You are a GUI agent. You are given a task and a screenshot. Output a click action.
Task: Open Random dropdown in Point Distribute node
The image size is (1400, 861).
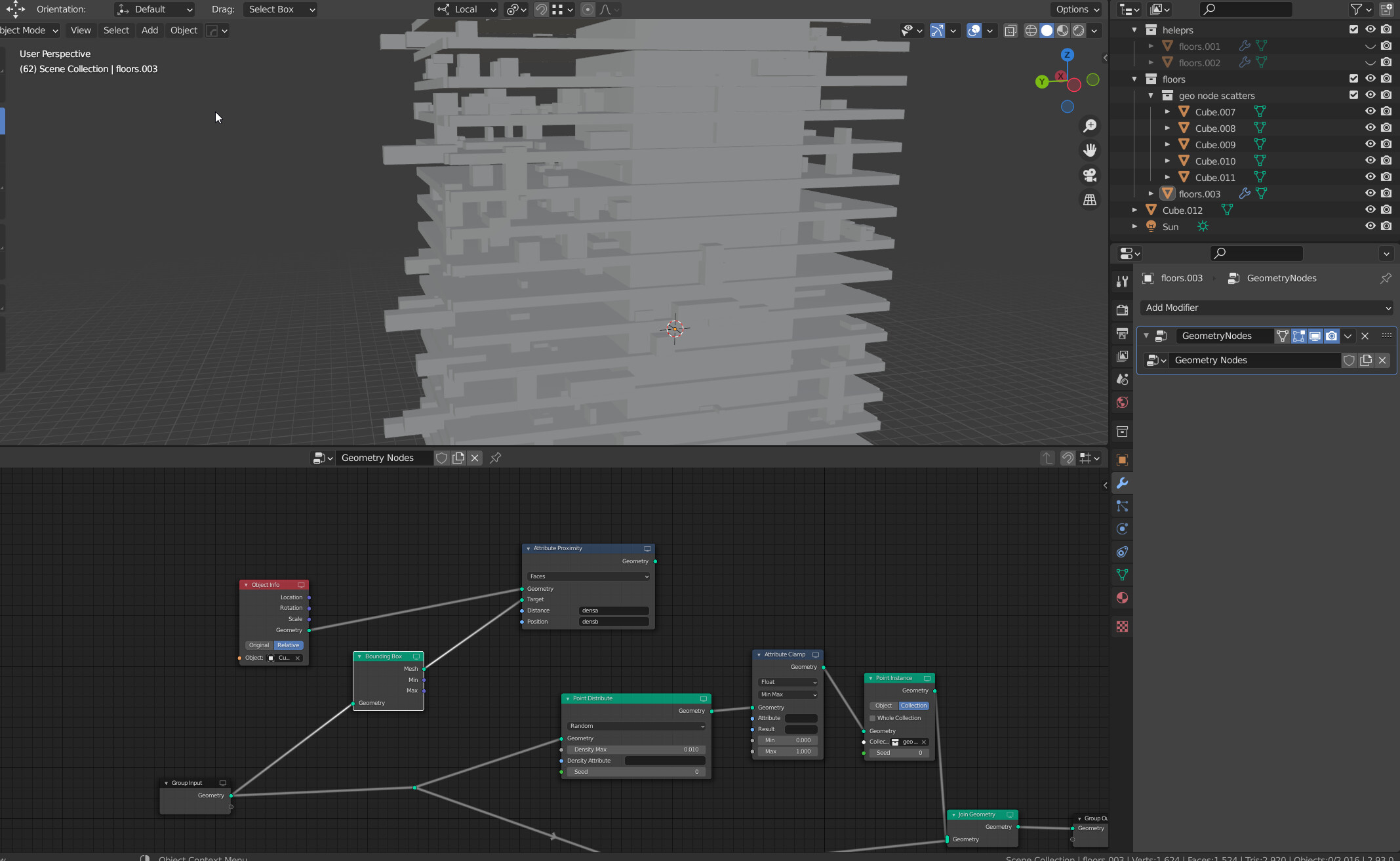pyautogui.click(x=636, y=726)
